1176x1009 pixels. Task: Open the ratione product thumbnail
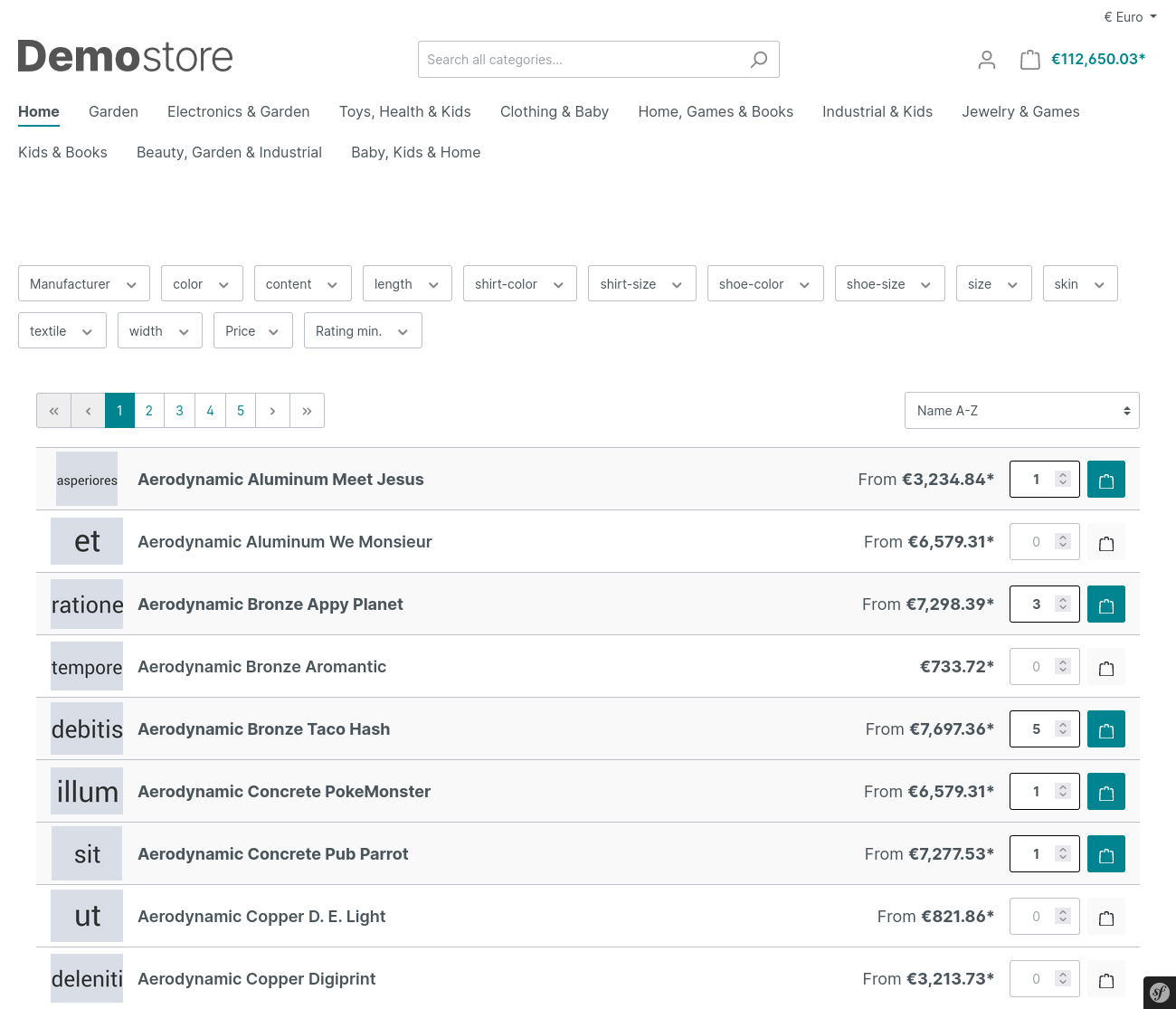[87, 604]
